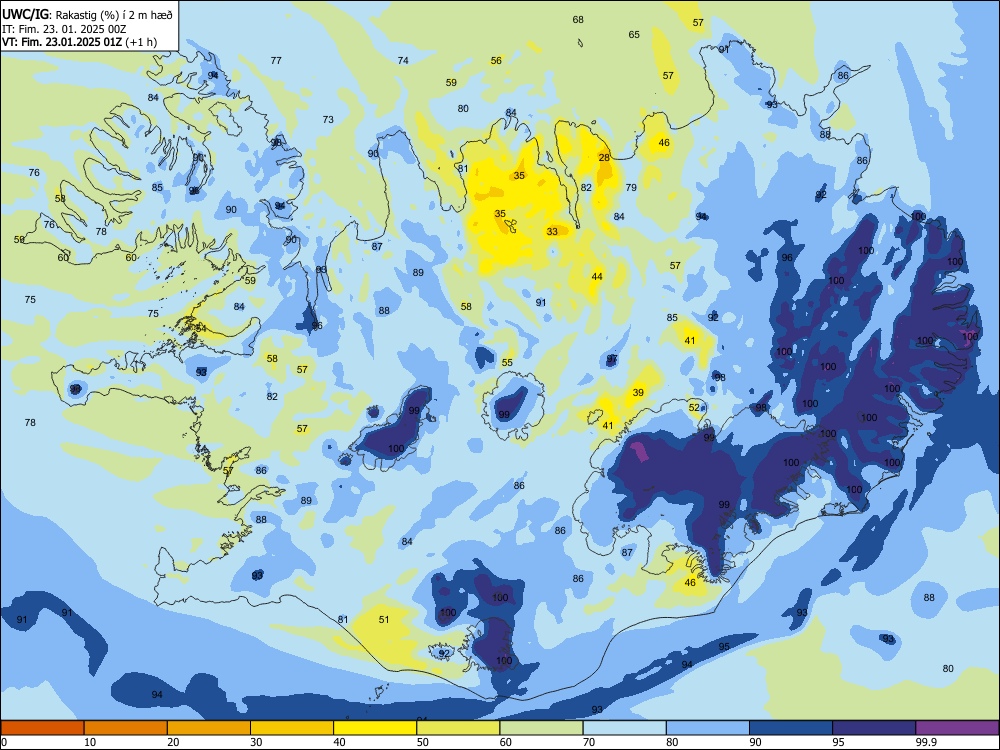Select the bright yellow 40–50 legend swatch
This screenshot has height=750, width=1000.
375,728
